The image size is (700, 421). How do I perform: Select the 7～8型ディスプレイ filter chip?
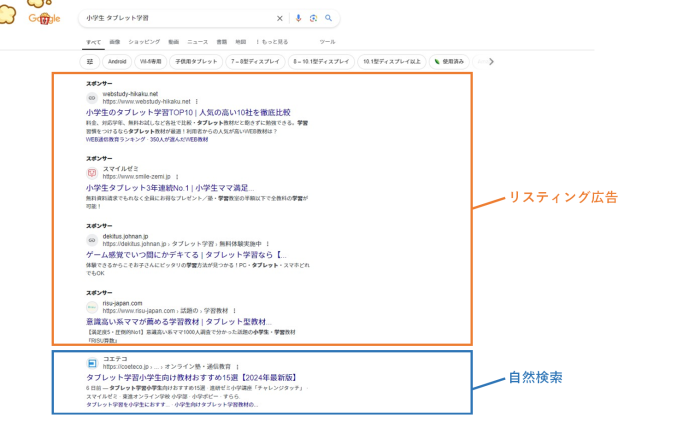255,62
